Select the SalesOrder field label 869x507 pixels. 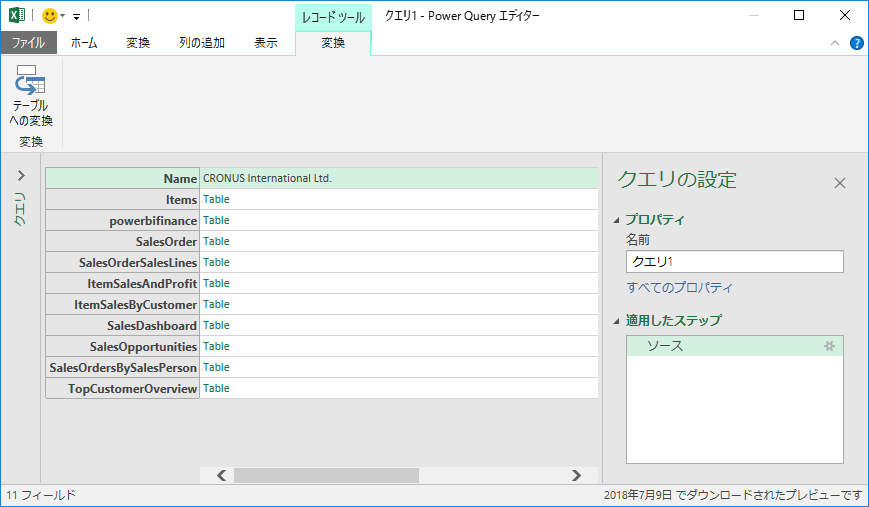click(x=122, y=242)
